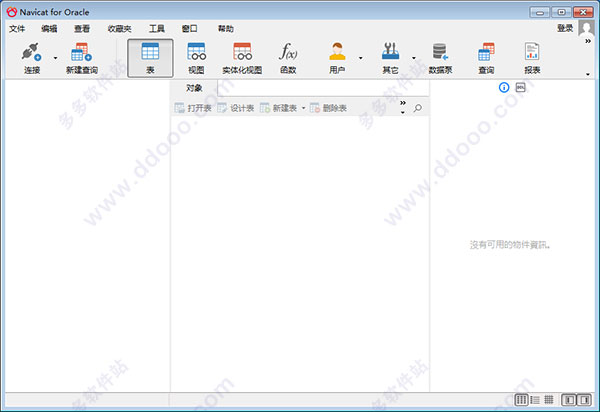
Task: Click text '没有可用的物件資訊'
Action: point(509,245)
